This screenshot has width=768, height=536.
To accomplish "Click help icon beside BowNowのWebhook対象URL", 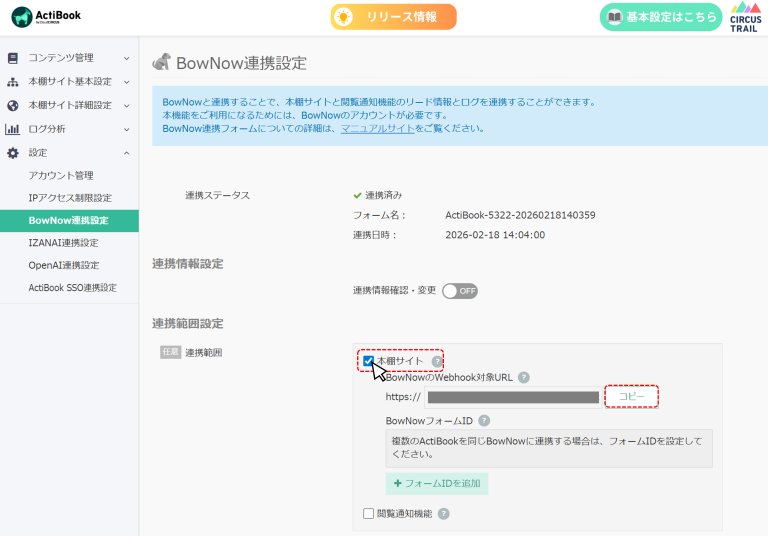I will click(524, 377).
